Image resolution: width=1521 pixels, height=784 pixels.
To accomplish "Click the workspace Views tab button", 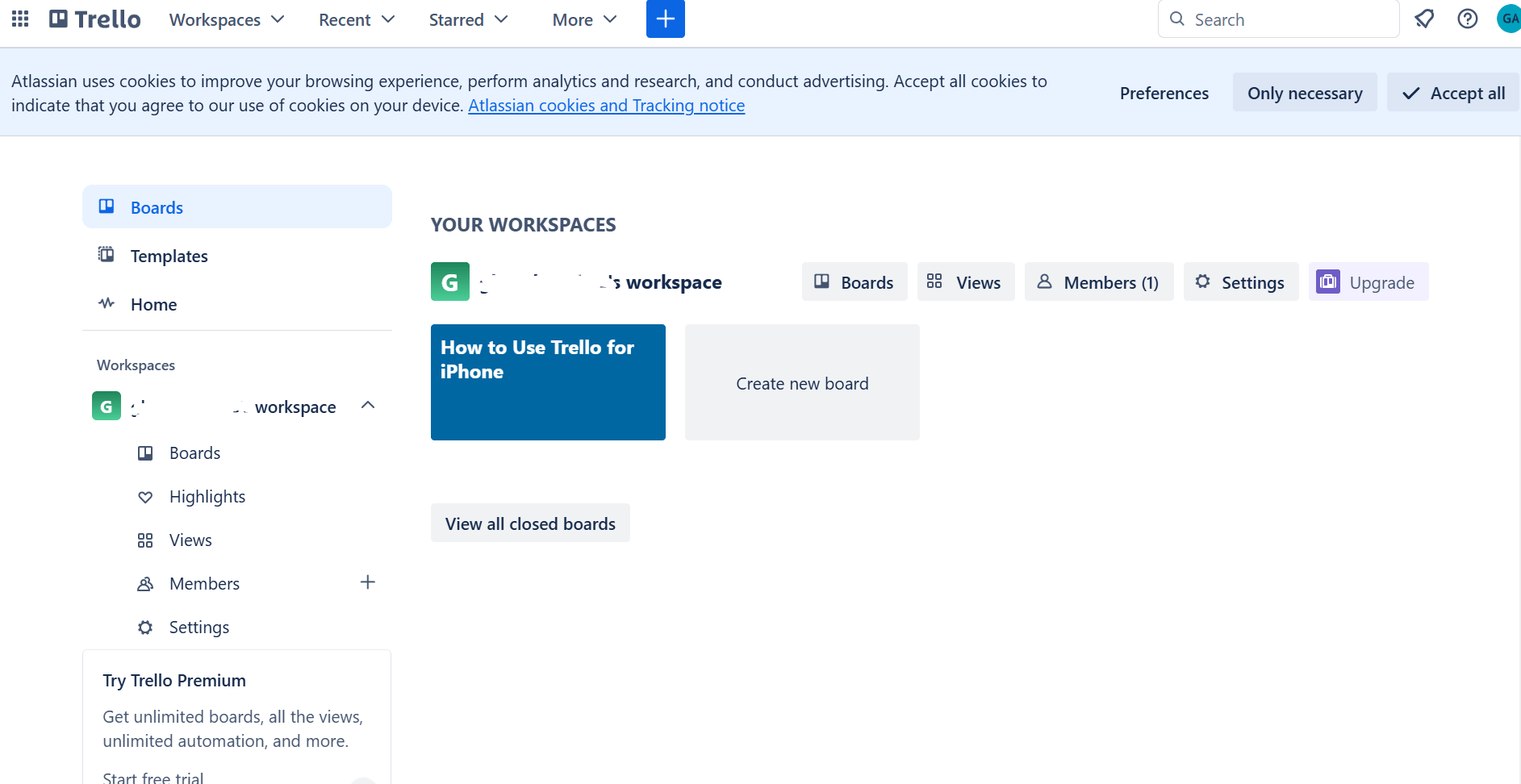I will (966, 281).
